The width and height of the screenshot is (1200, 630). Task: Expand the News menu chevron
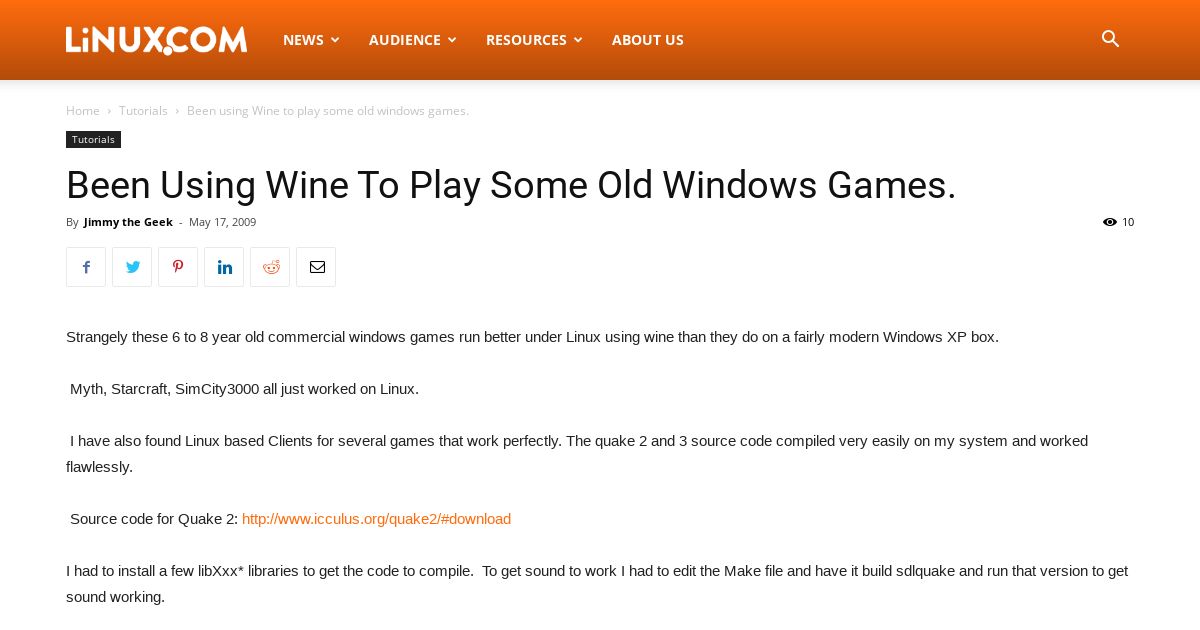335,40
